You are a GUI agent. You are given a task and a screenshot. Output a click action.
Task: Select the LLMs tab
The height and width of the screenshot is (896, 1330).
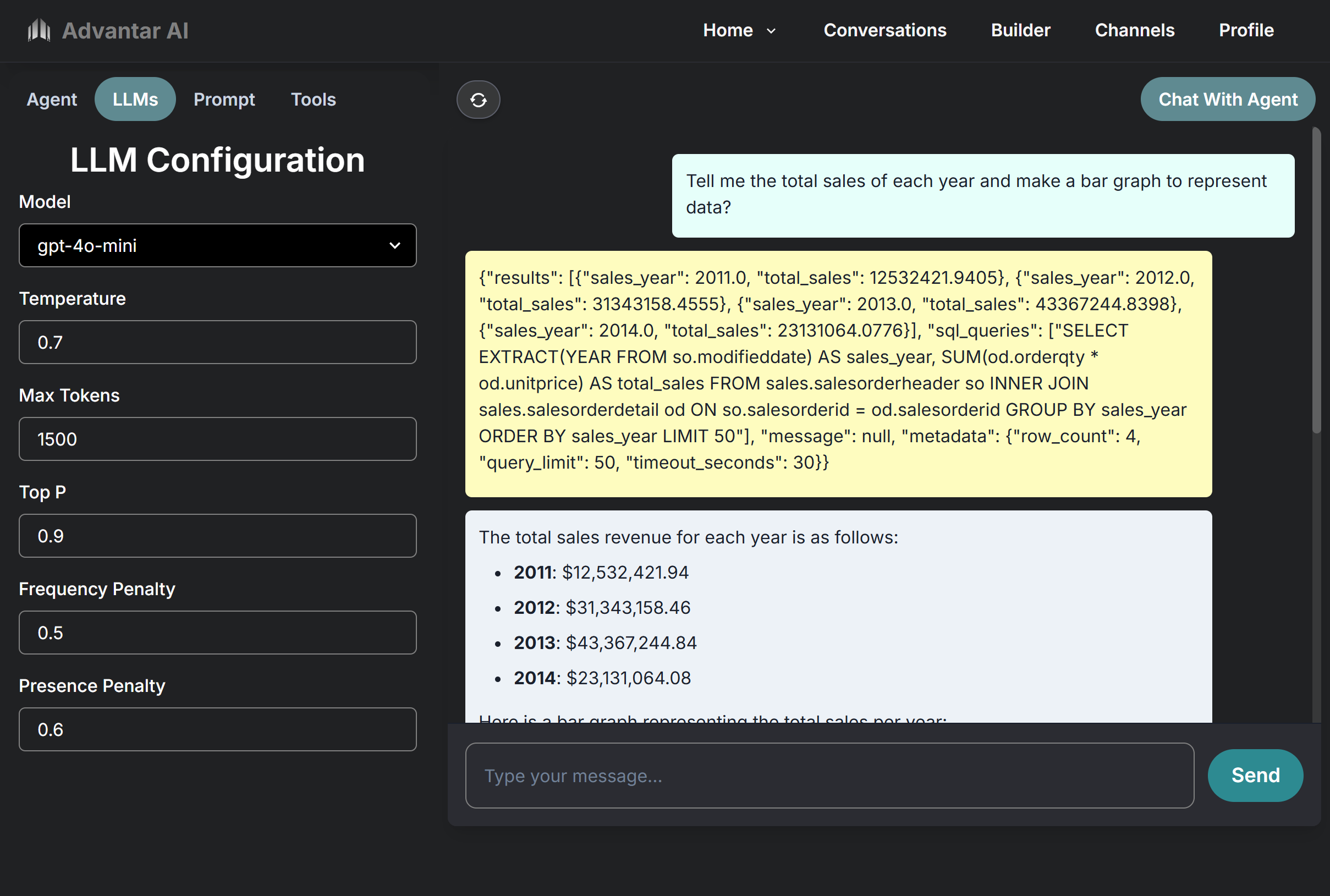[x=135, y=100]
